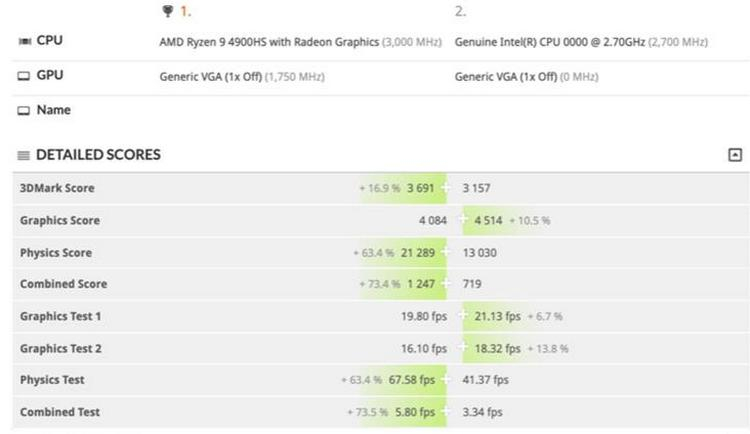Select first result's Generic VGA GPU entry
Screen dimensions: 750x434
pyautogui.click(x=211, y=77)
